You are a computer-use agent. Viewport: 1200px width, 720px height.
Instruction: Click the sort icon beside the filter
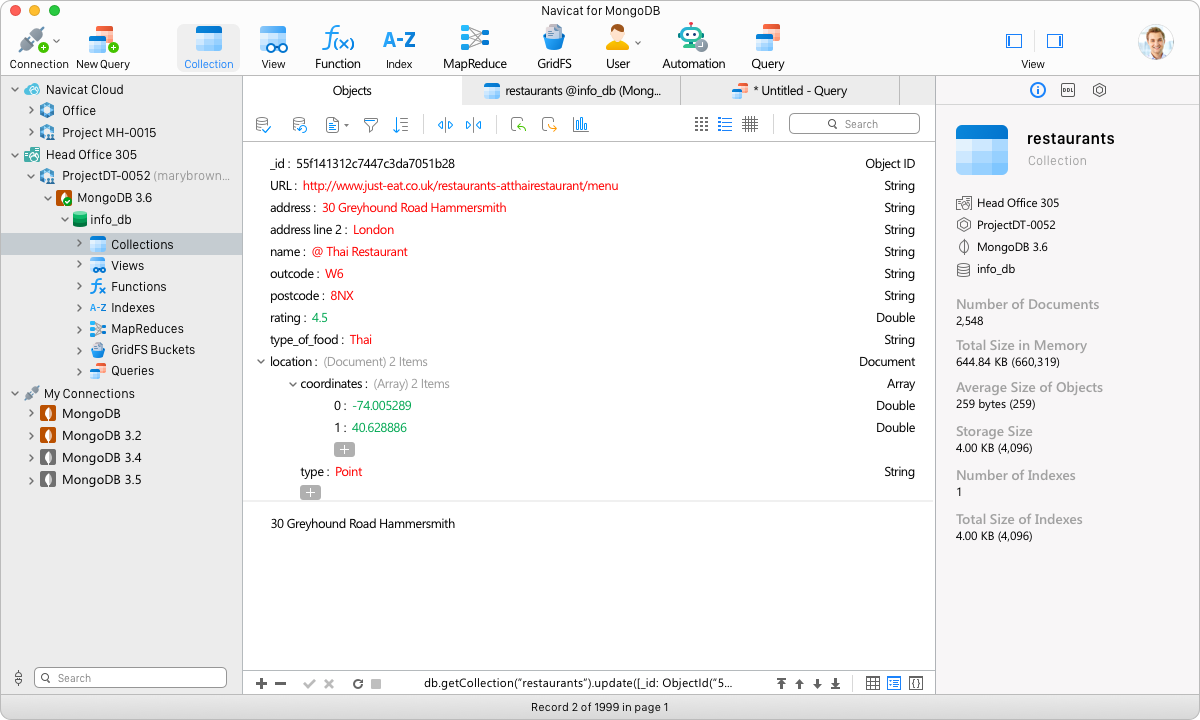click(x=401, y=125)
